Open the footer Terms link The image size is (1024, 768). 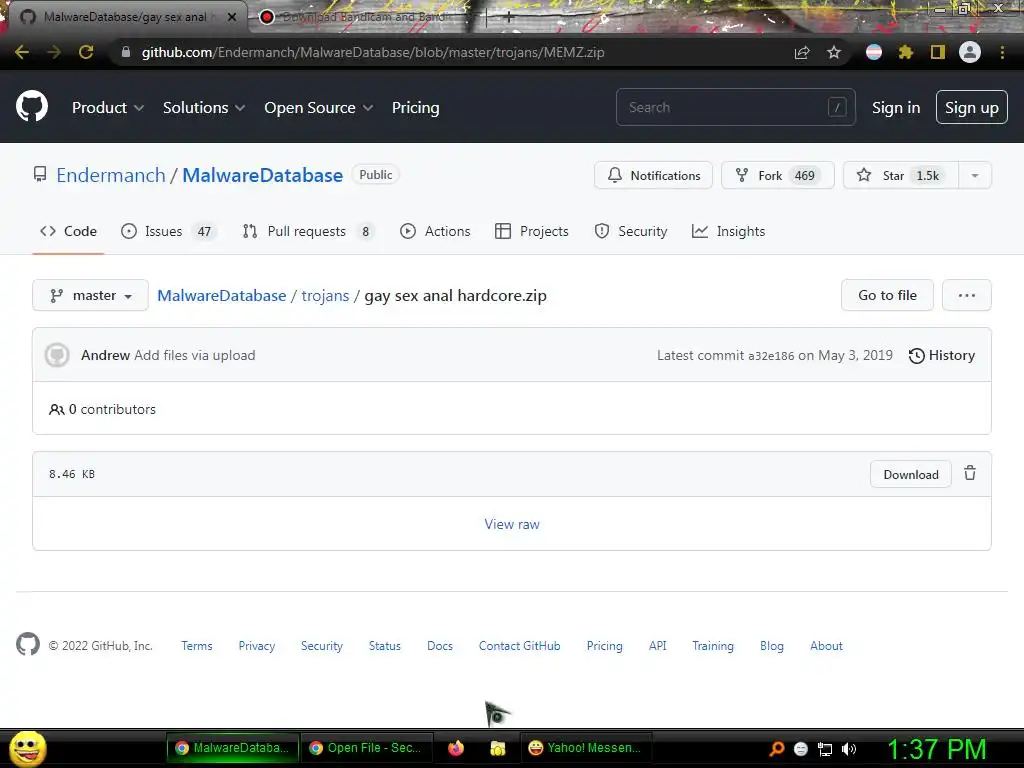pyautogui.click(x=197, y=646)
